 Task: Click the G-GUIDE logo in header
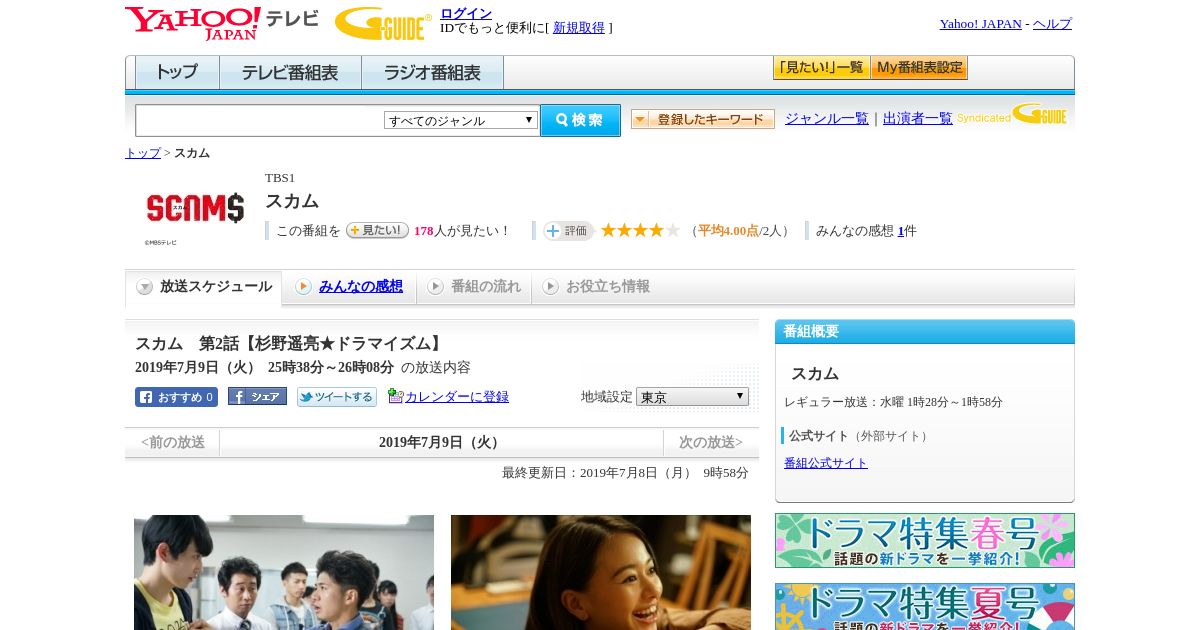point(383,23)
